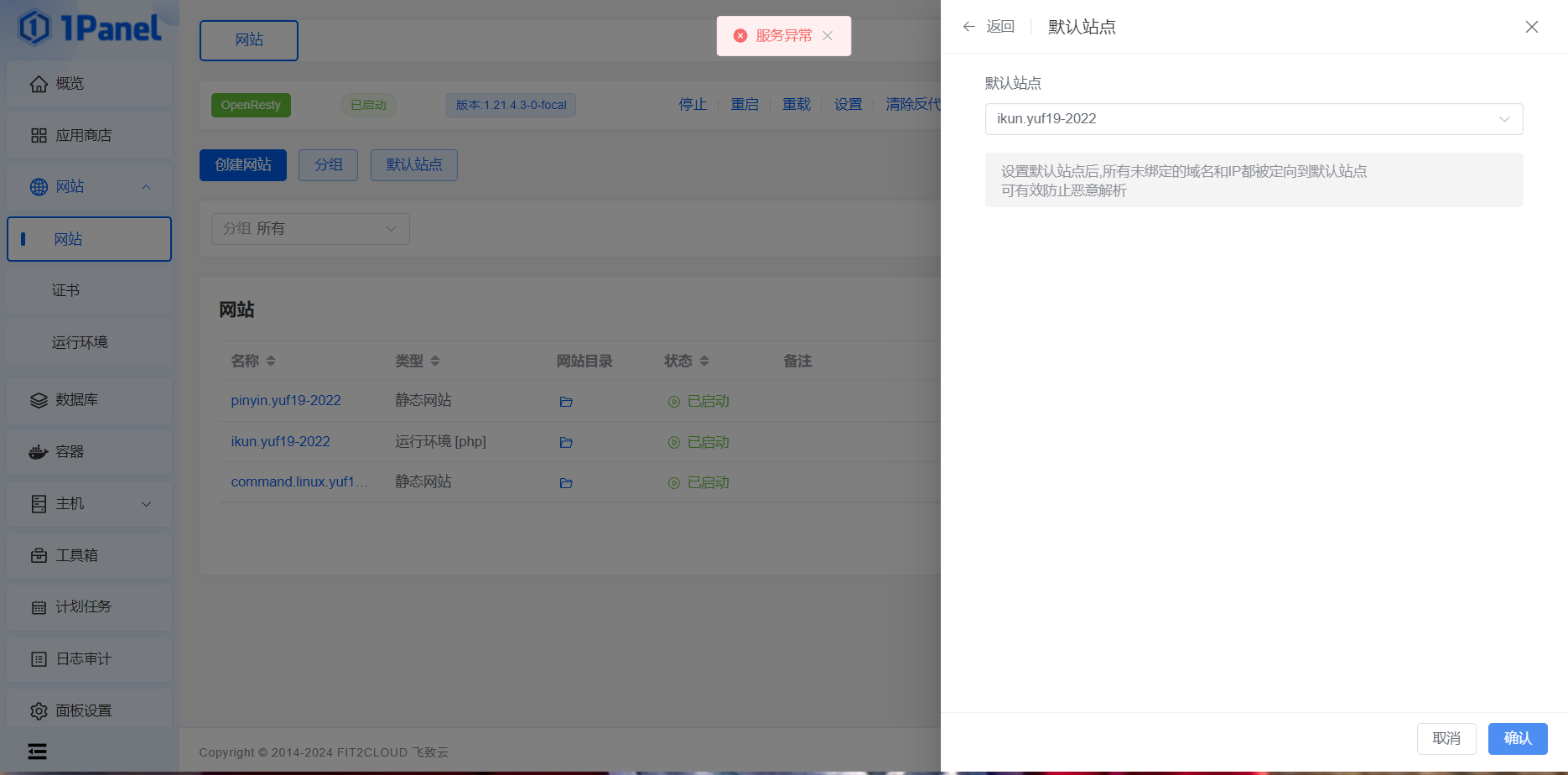Open the ikun.yuf19-2022 site folder icon
This screenshot has width=1568, height=775.
click(x=566, y=442)
